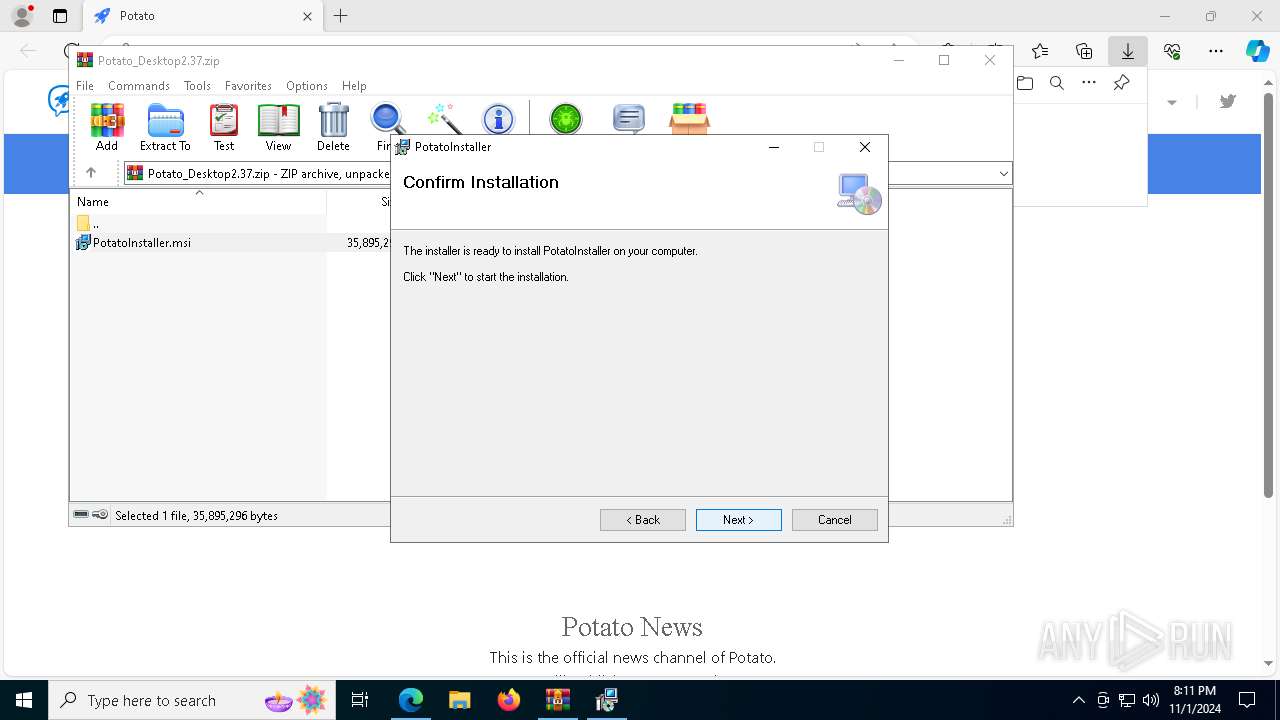Pin the downloads panel

tap(1122, 83)
